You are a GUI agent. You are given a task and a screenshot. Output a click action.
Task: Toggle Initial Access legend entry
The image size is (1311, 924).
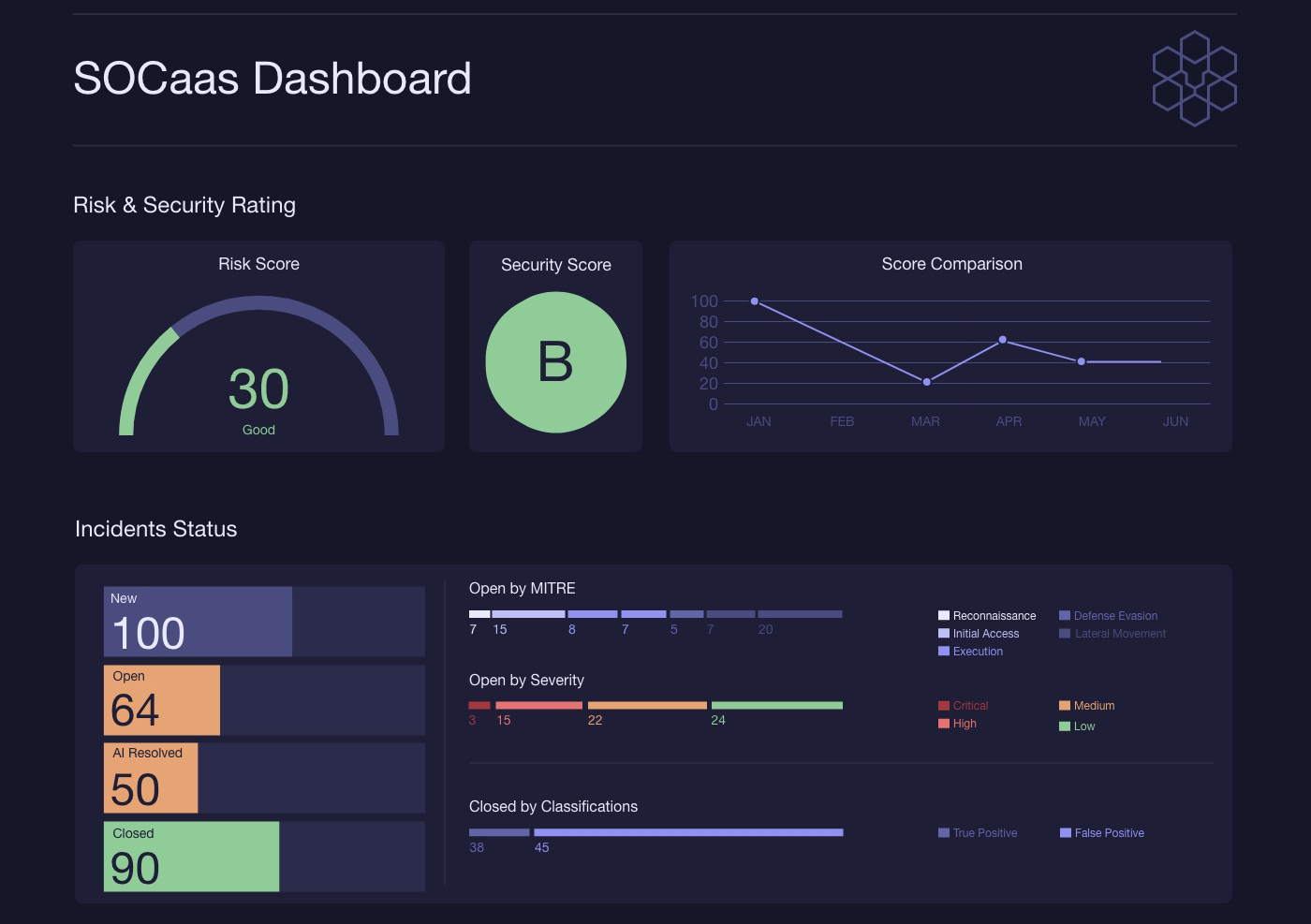pyautogui.click(x=979, y=634)
